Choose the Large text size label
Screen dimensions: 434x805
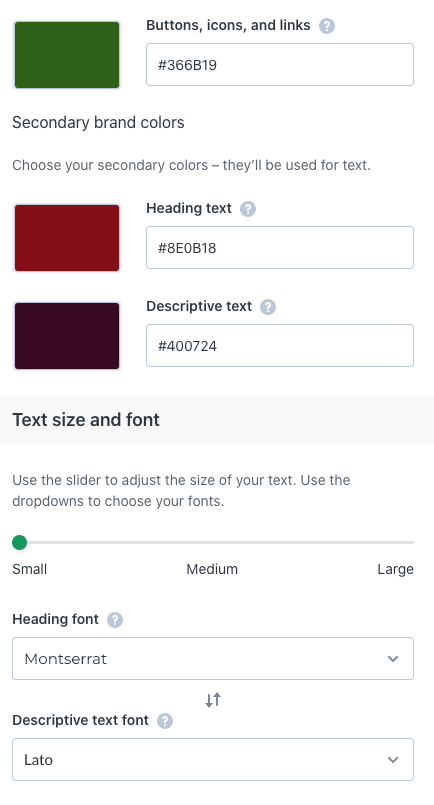tap(395, 569)
